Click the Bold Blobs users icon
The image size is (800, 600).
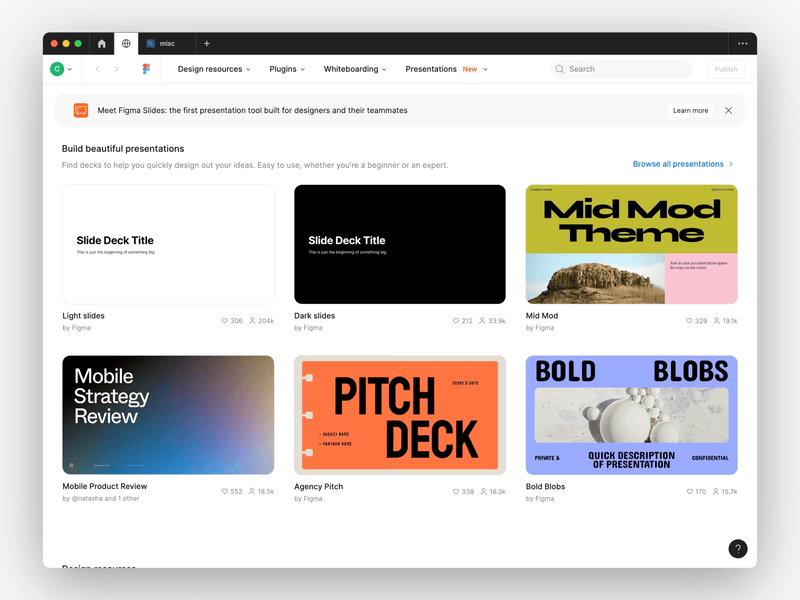click(x=716, y=491)
